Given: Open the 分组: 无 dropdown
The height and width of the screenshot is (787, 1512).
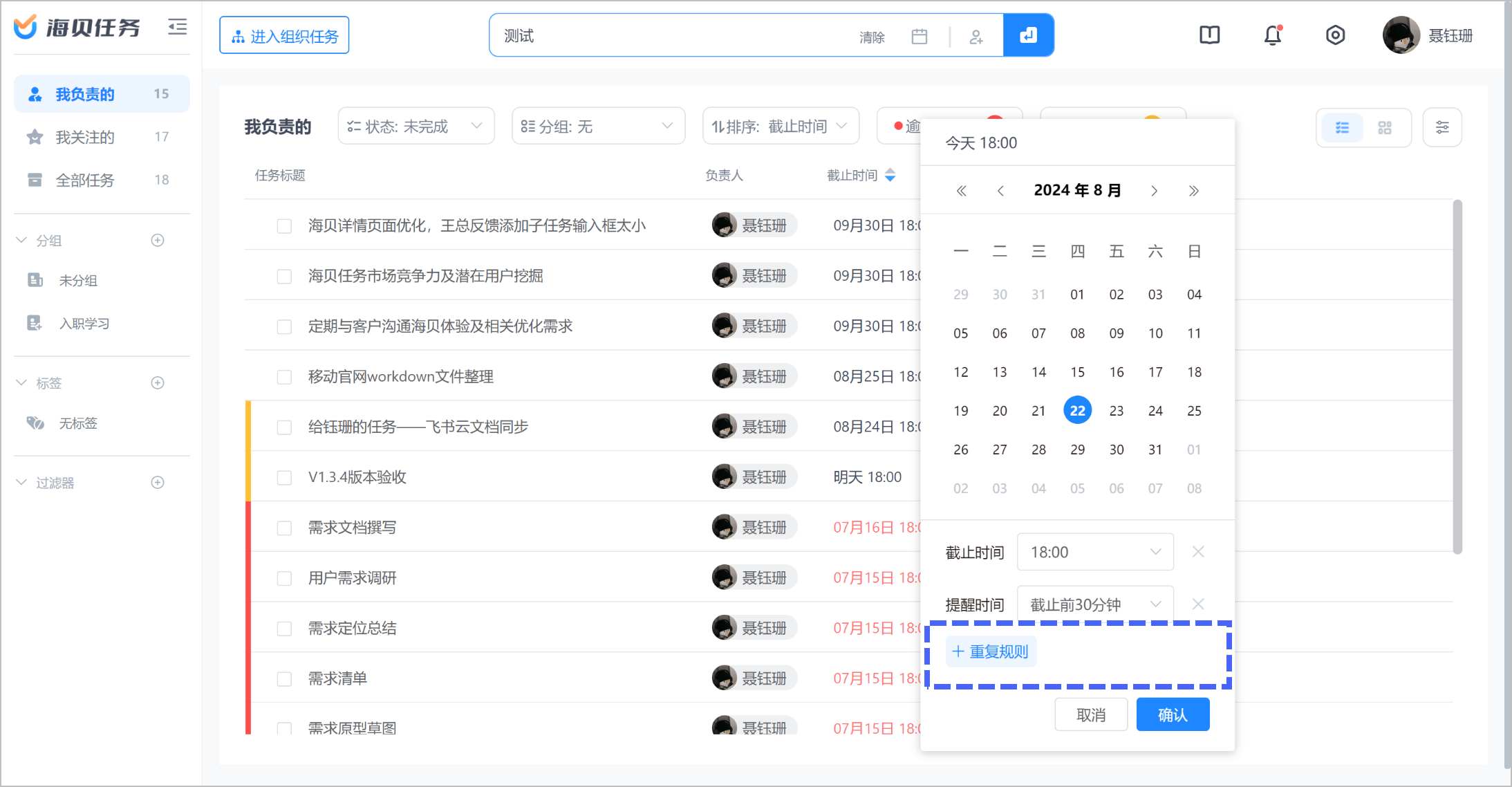Looking at the screenshot, I should 598,127.
